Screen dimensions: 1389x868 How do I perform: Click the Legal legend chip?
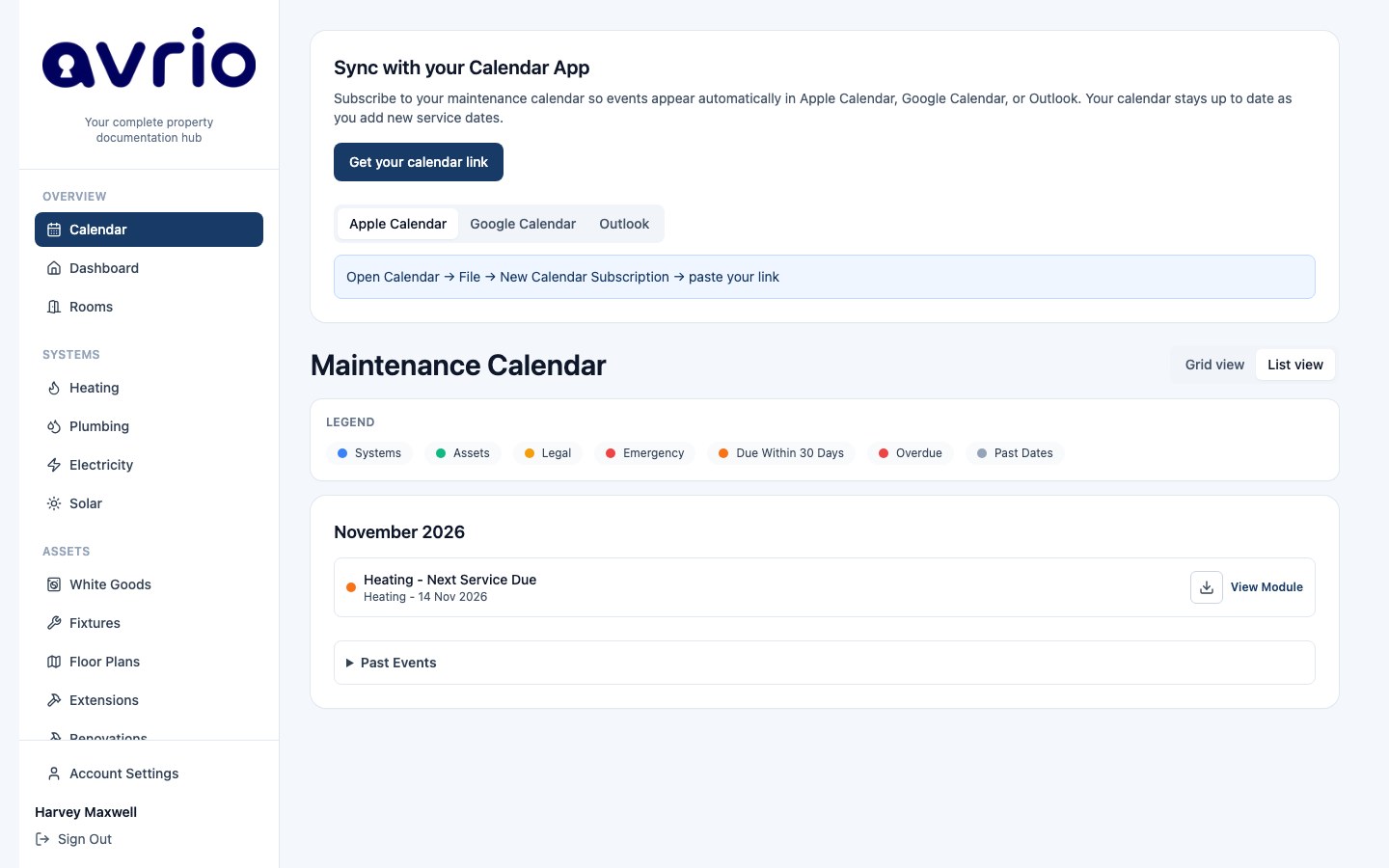tap(548, 453)
